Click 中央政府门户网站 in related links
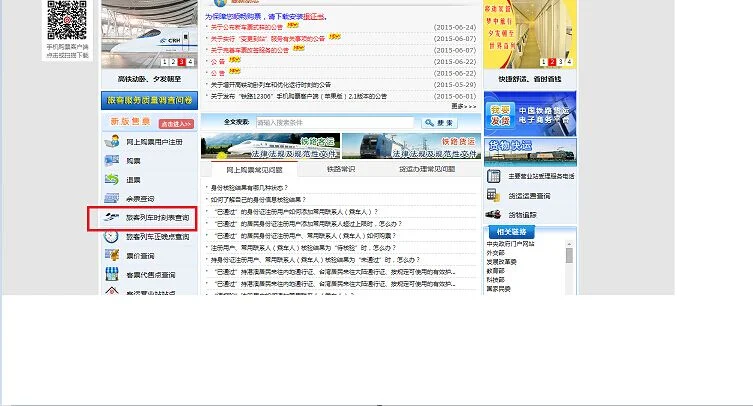 pos(510,244)
